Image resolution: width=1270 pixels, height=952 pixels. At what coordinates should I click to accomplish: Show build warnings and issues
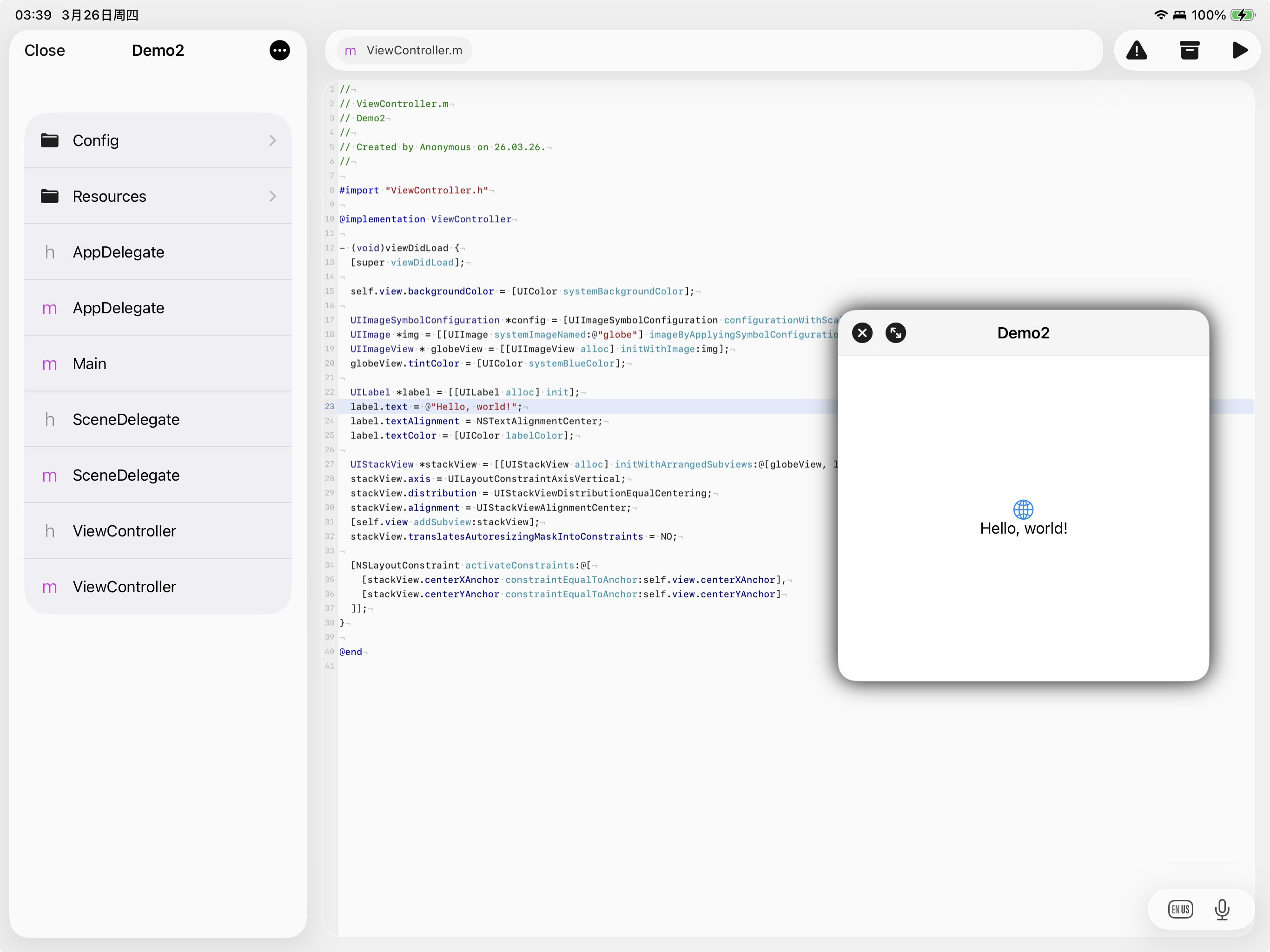click(x=1137, y=51)
